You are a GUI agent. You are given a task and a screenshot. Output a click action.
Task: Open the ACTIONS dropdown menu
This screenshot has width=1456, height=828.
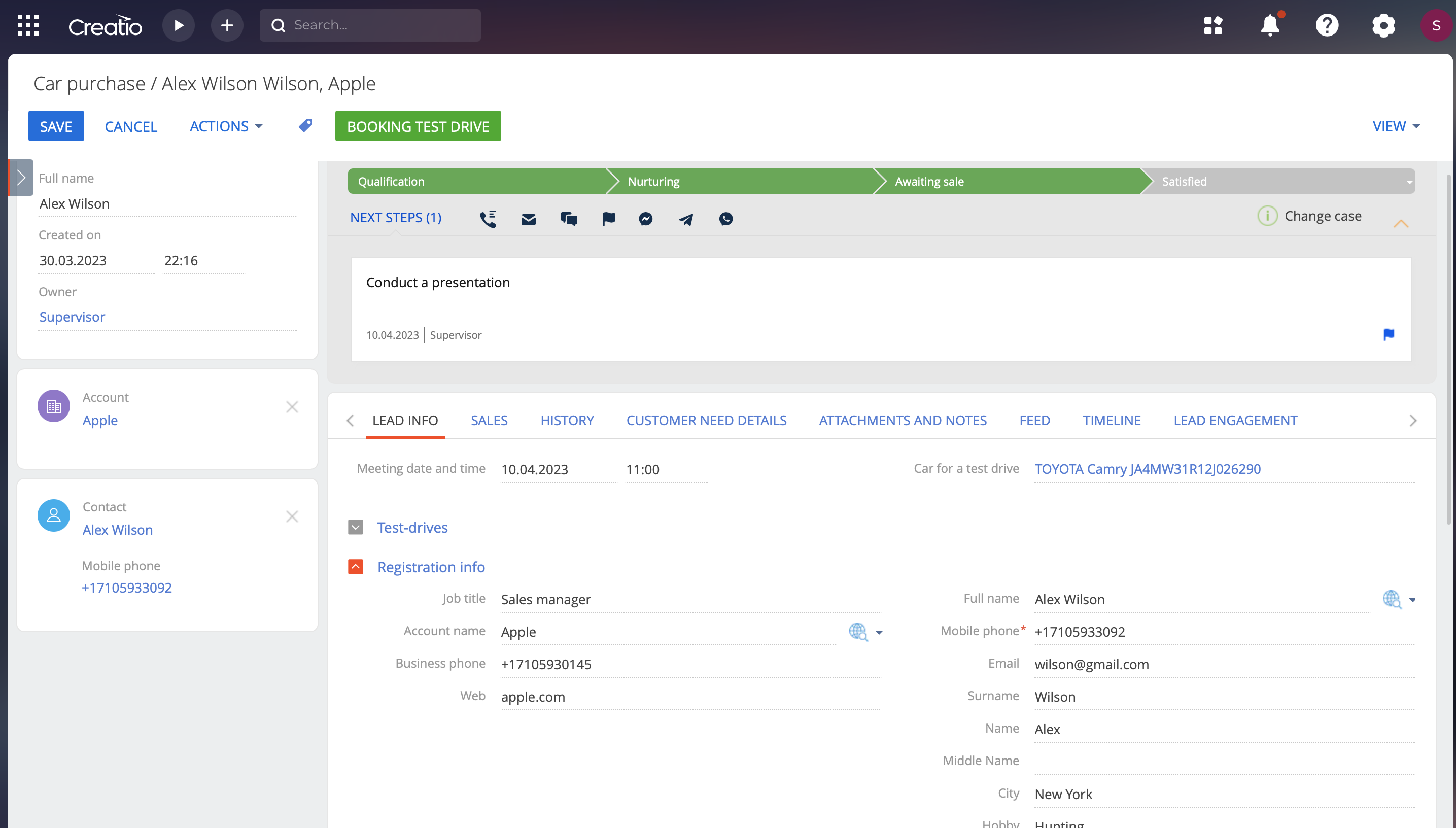[226, 126]
